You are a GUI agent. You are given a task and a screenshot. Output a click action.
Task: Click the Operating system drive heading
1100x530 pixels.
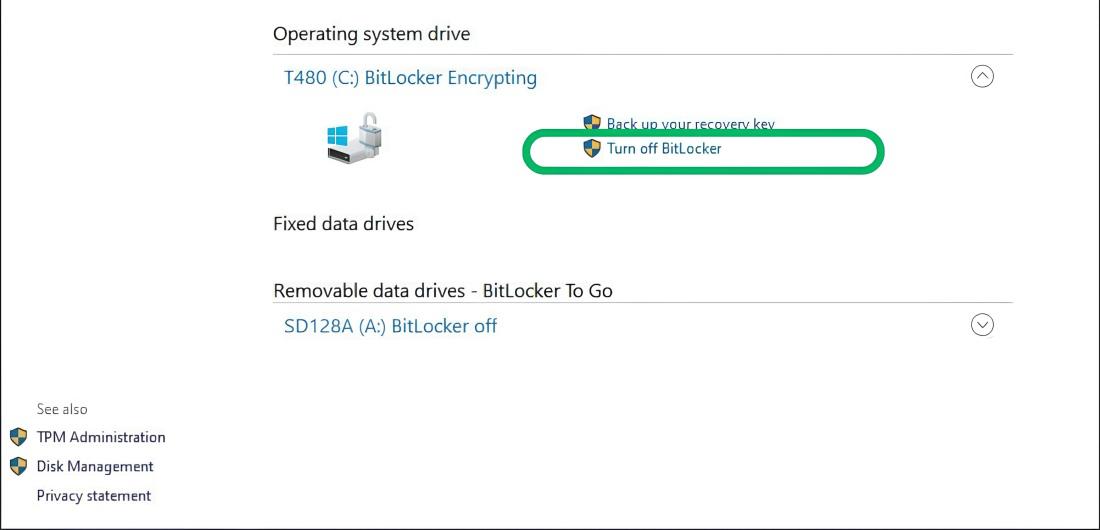pyautogui.click(x=371, y=34)
